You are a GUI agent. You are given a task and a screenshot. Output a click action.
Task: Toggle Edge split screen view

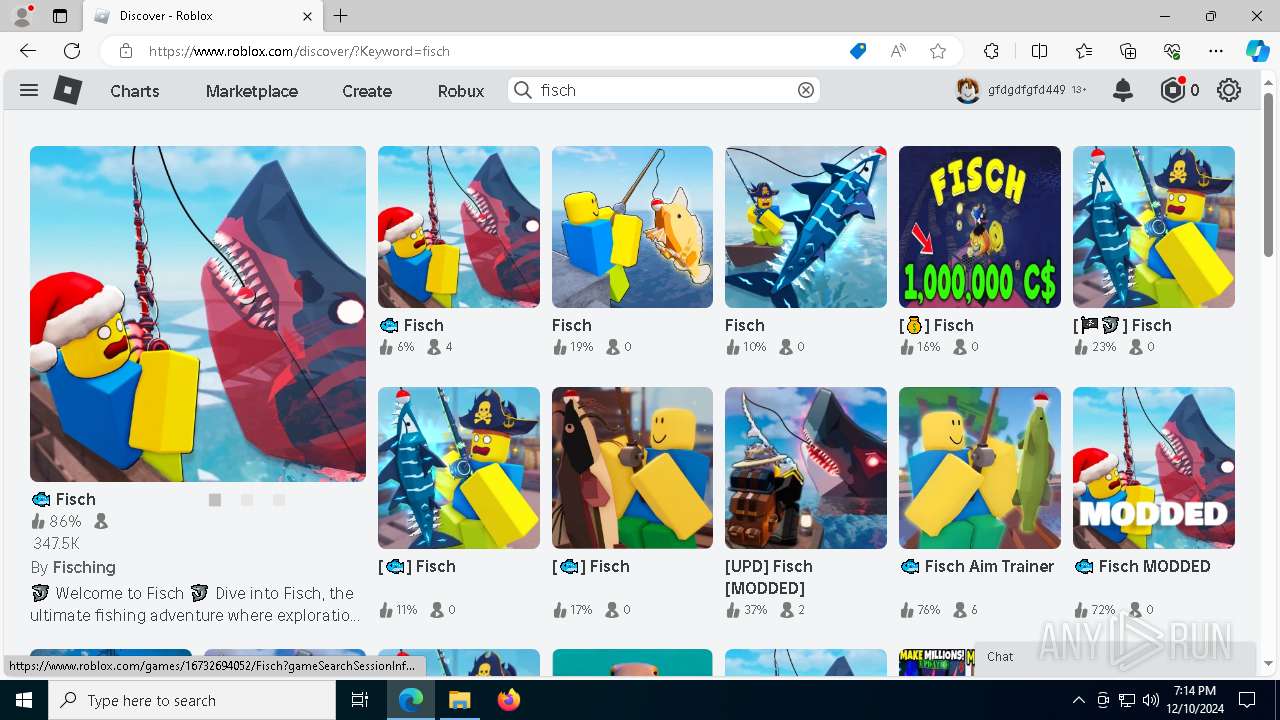(x=1039, y=51)
